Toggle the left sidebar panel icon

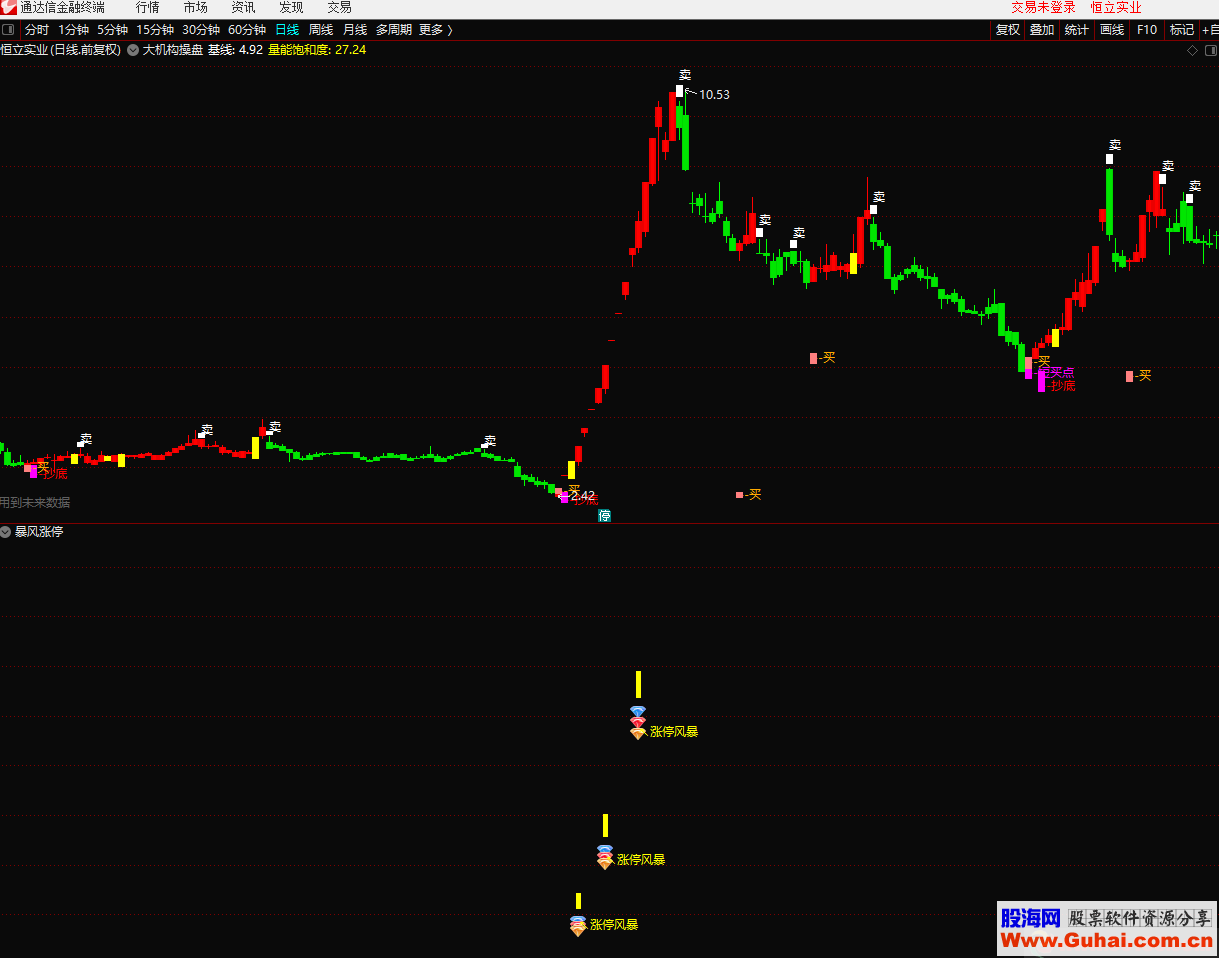9,30
